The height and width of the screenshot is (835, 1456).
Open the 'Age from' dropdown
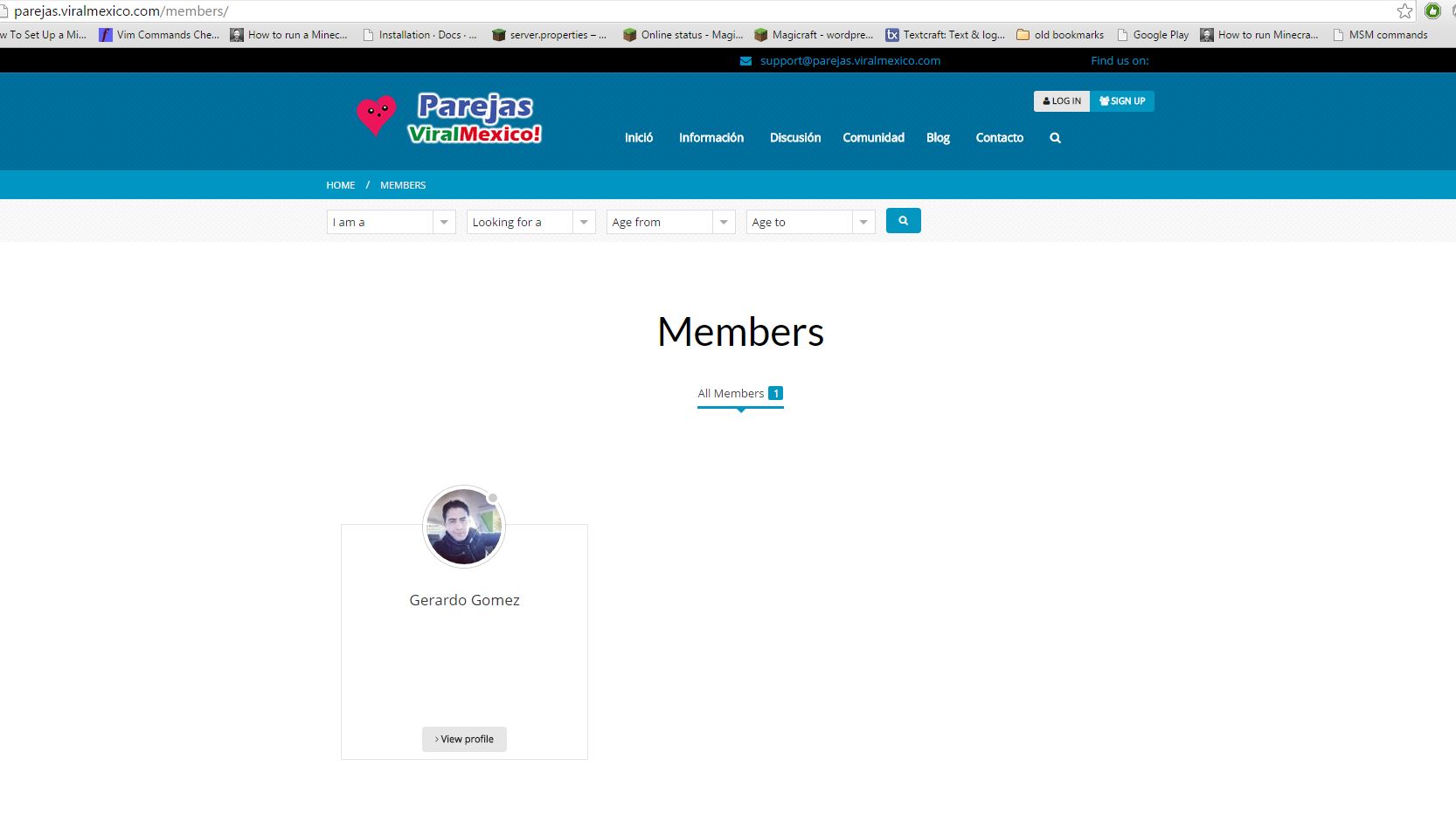671,222
